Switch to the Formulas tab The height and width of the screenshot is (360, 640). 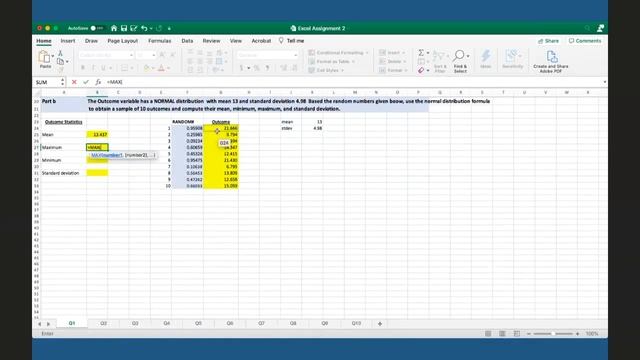160,41
